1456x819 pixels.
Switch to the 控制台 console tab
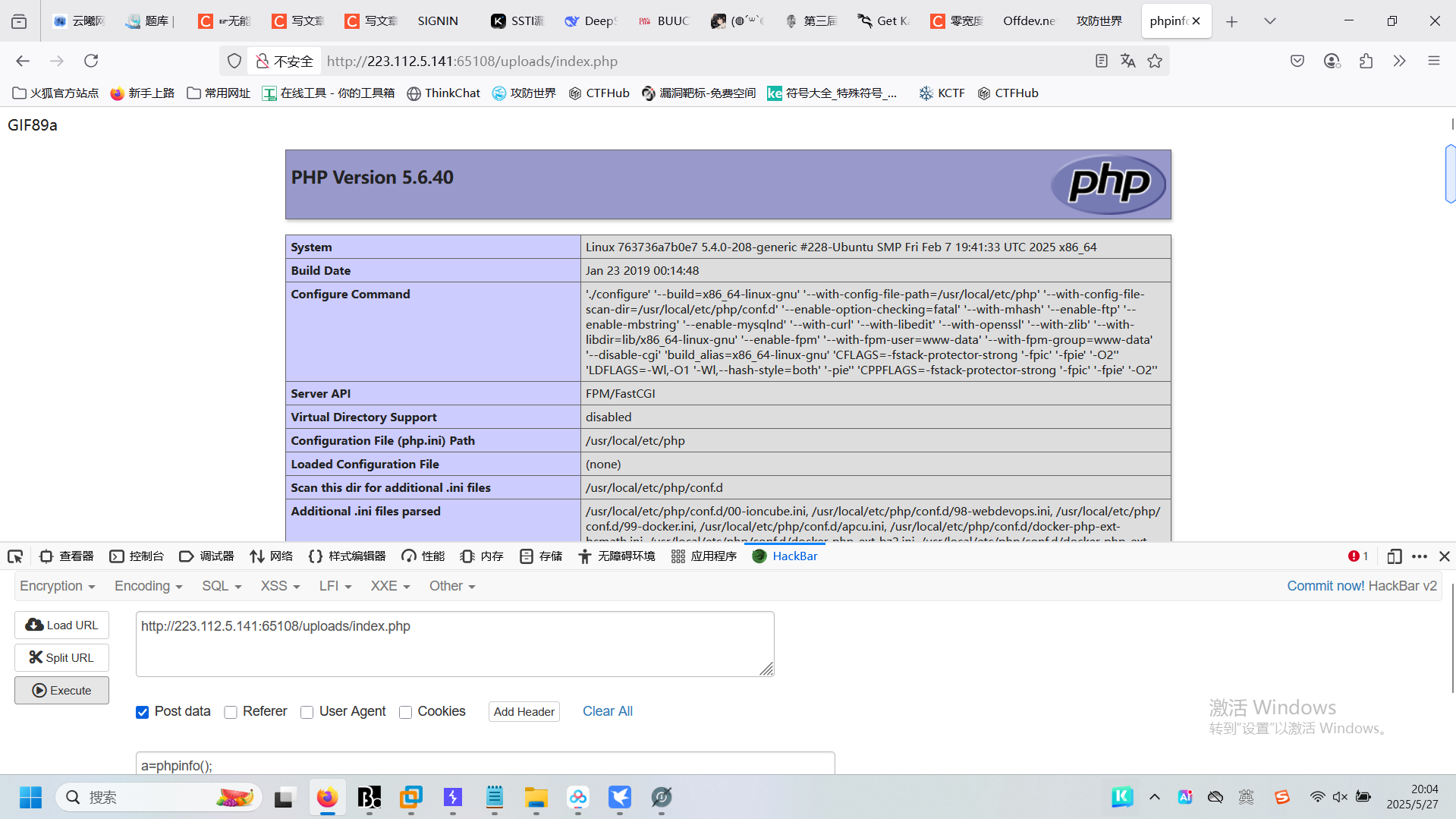(x=137, y=556)
